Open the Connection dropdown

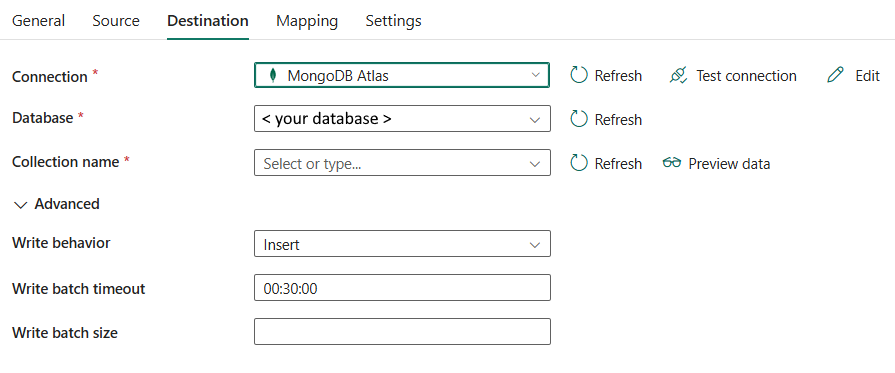point(402,75)
